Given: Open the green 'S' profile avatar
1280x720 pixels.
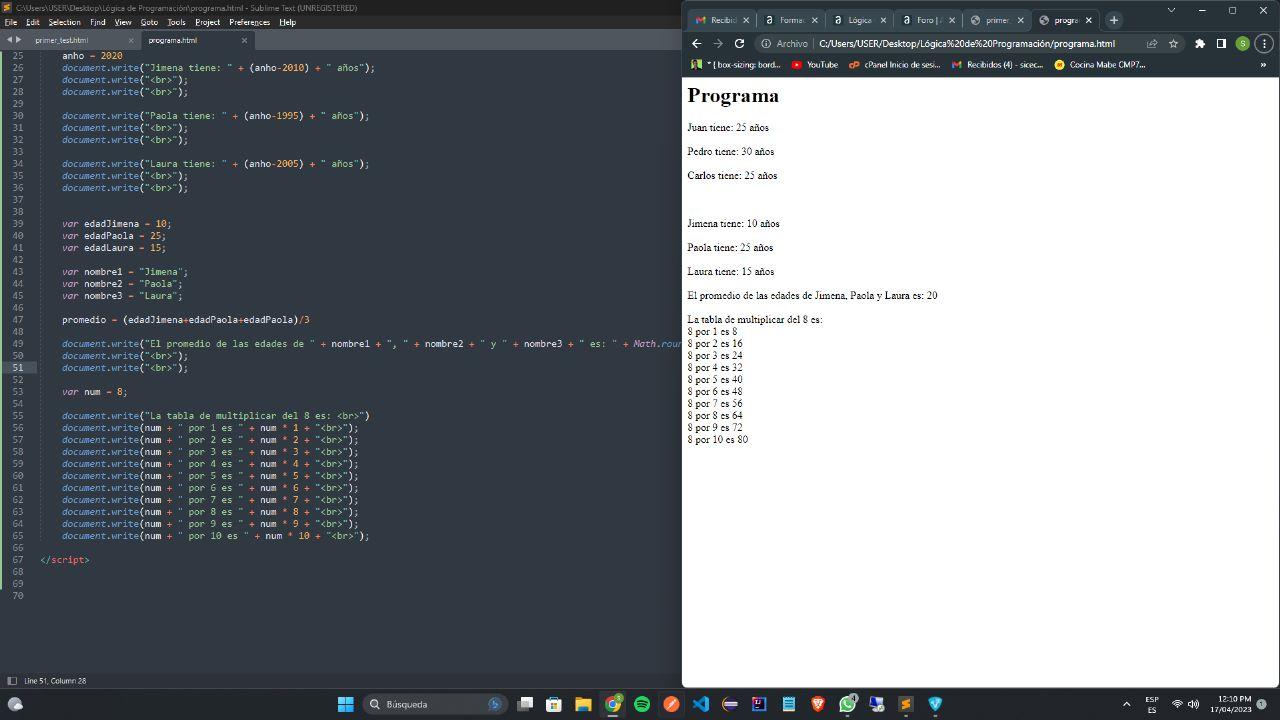Looking at the screenshot, I should [x=1243, y=43].
